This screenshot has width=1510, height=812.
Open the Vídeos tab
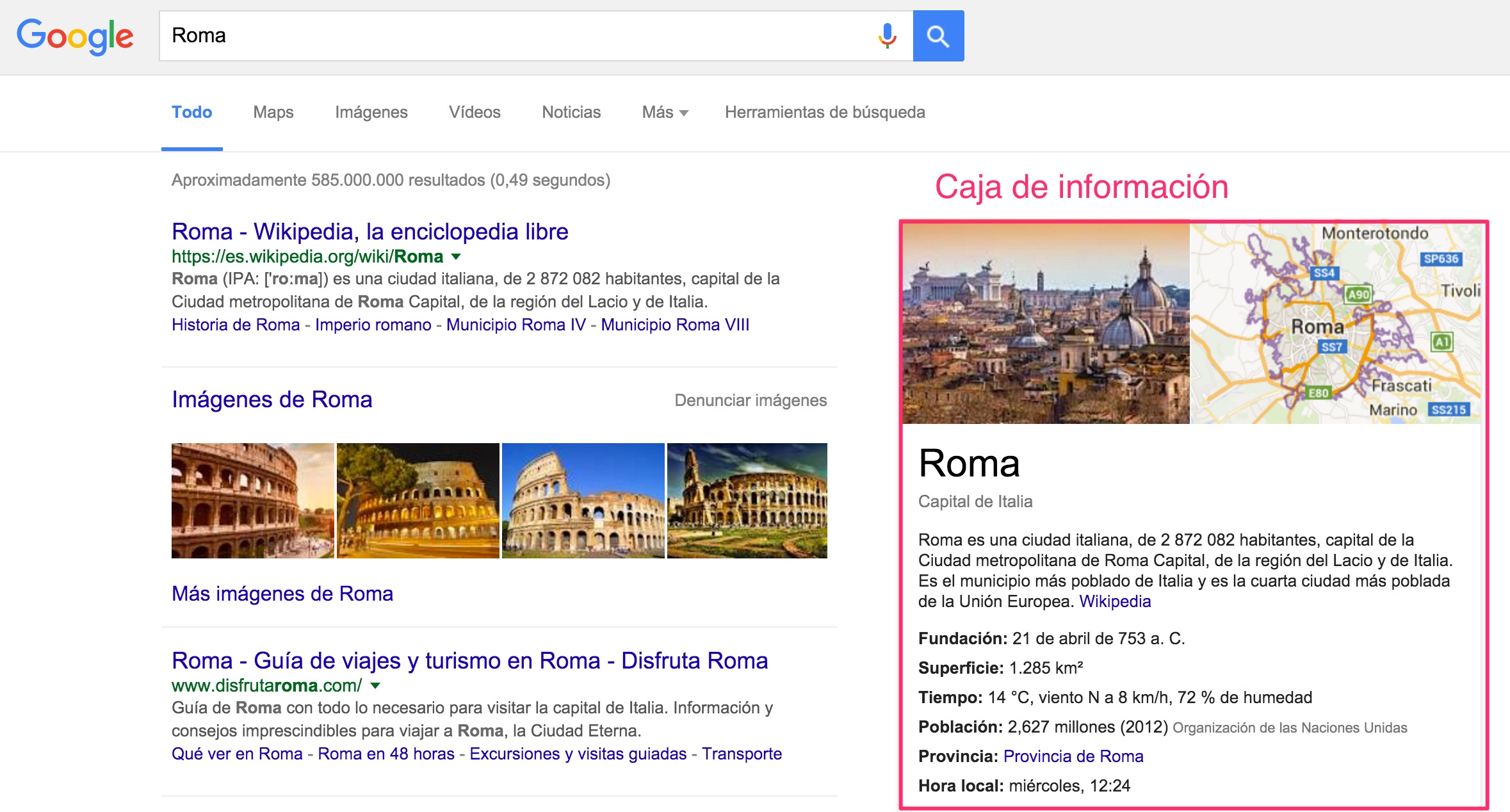point(475,112)
